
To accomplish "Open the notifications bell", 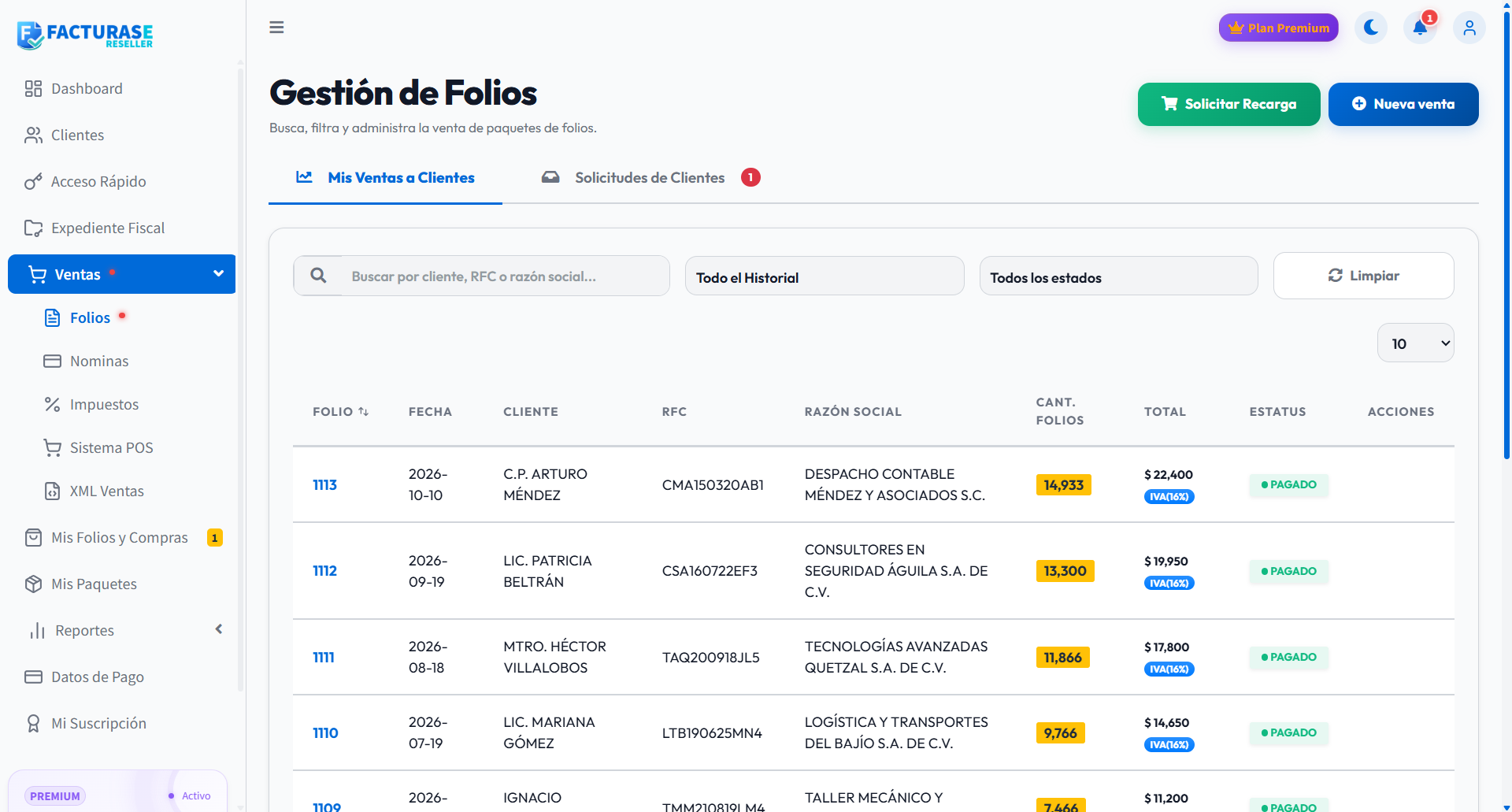I will click(x=1420, y=28).
